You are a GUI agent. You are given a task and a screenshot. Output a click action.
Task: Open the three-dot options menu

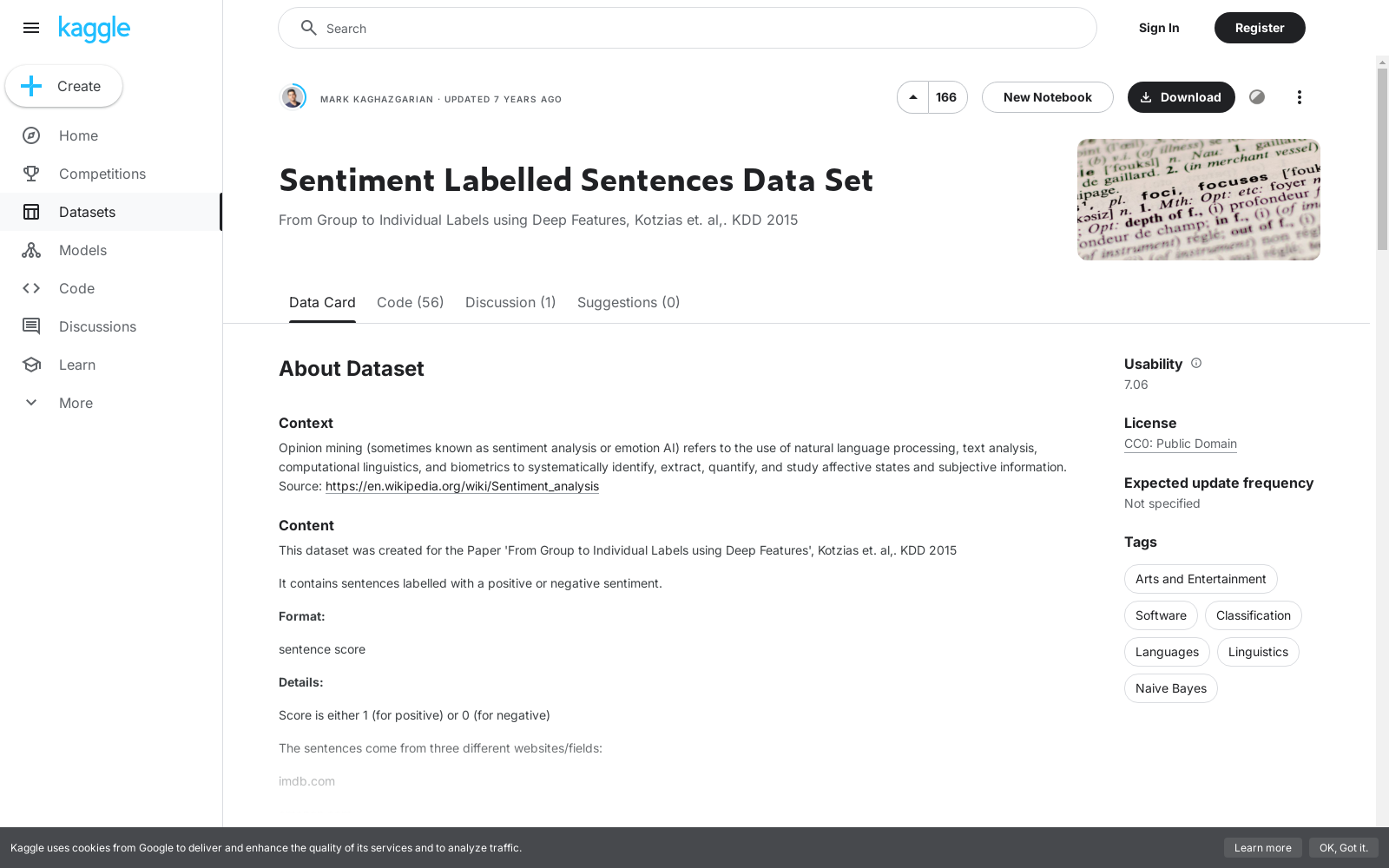[1299, 97]
